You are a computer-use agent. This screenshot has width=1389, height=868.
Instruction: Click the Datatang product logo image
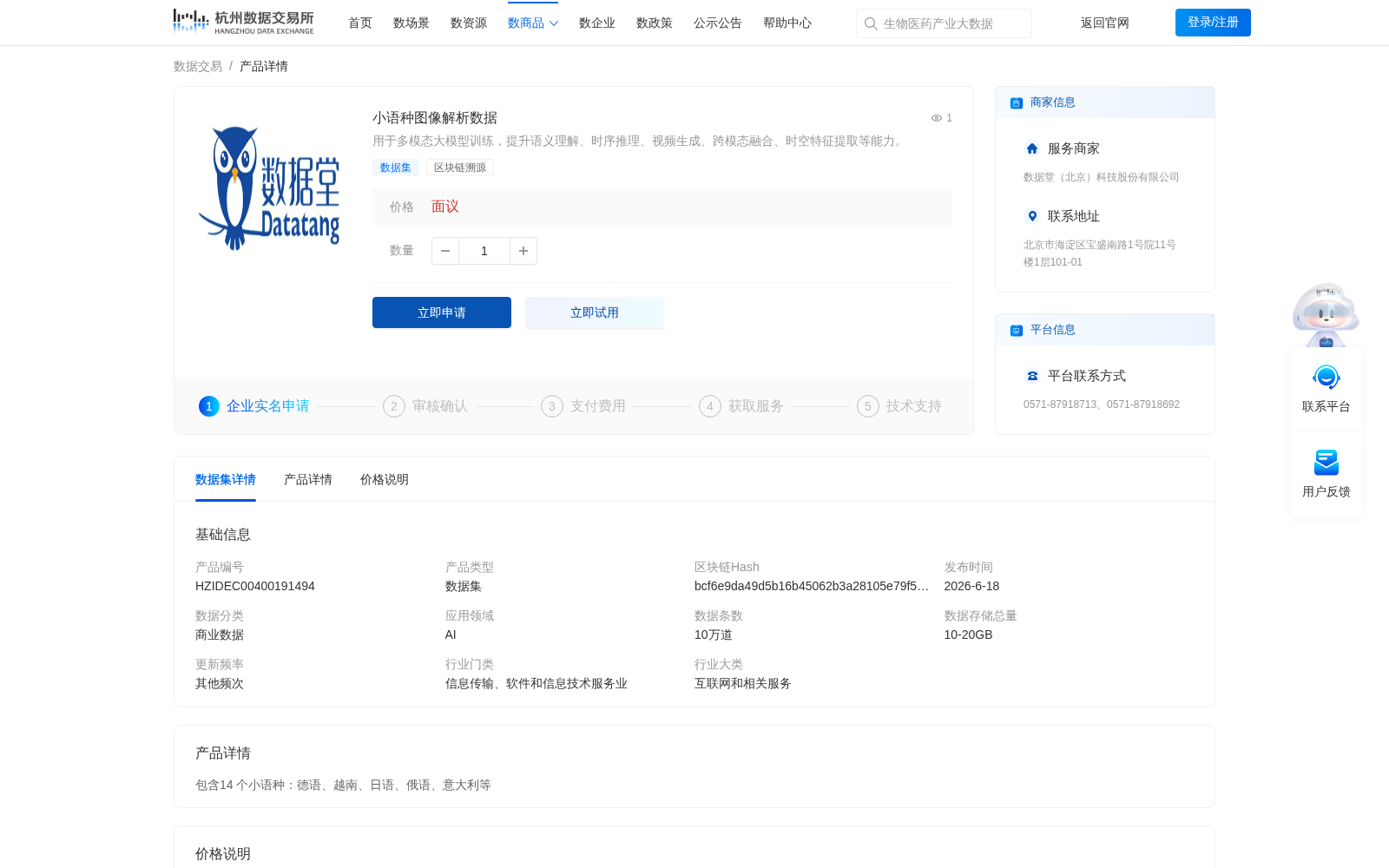pyautogui.click(x=269, y=188)
